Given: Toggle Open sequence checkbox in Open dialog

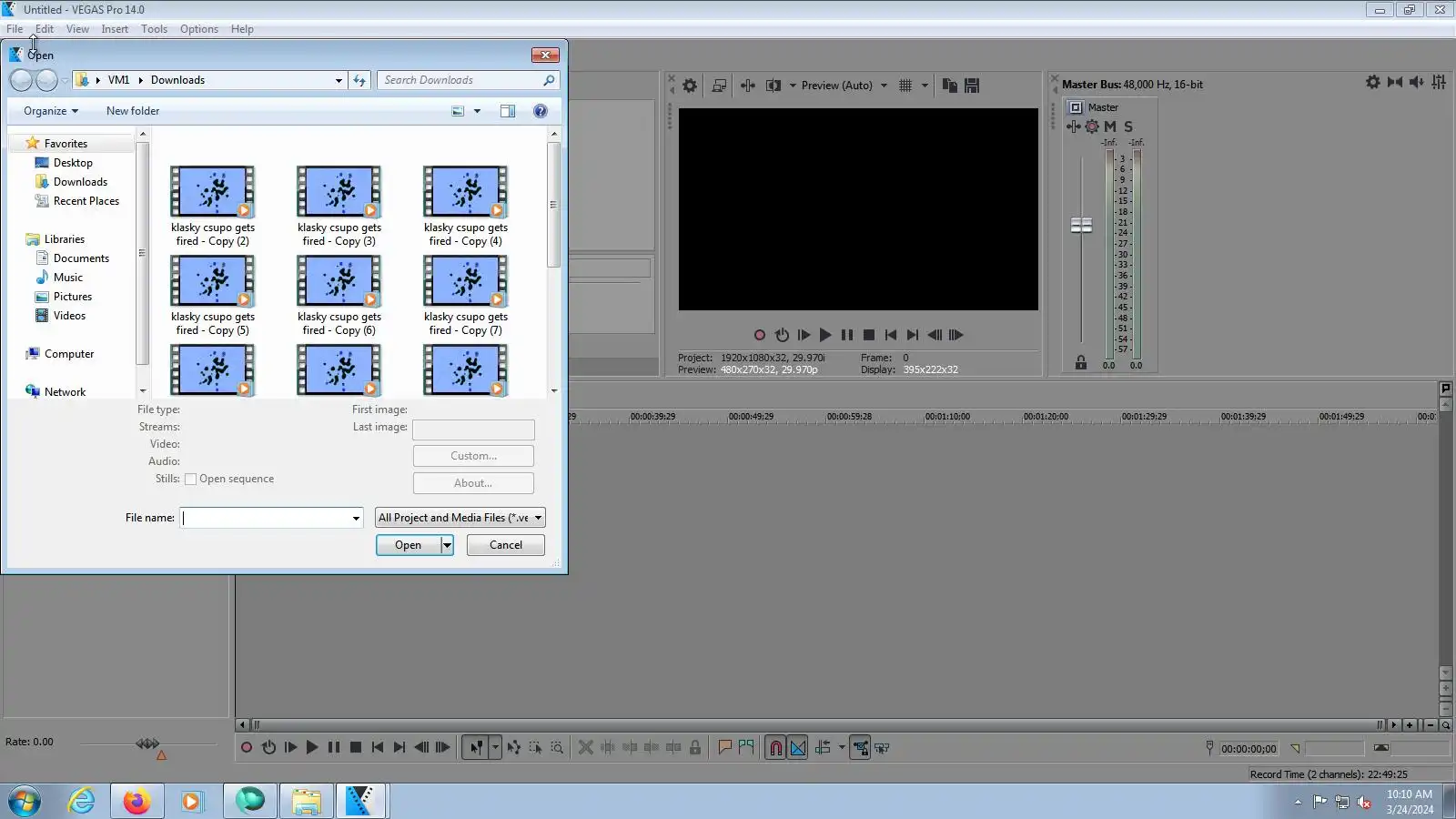Looking at the screenshot, I should (x=191, y=480).
